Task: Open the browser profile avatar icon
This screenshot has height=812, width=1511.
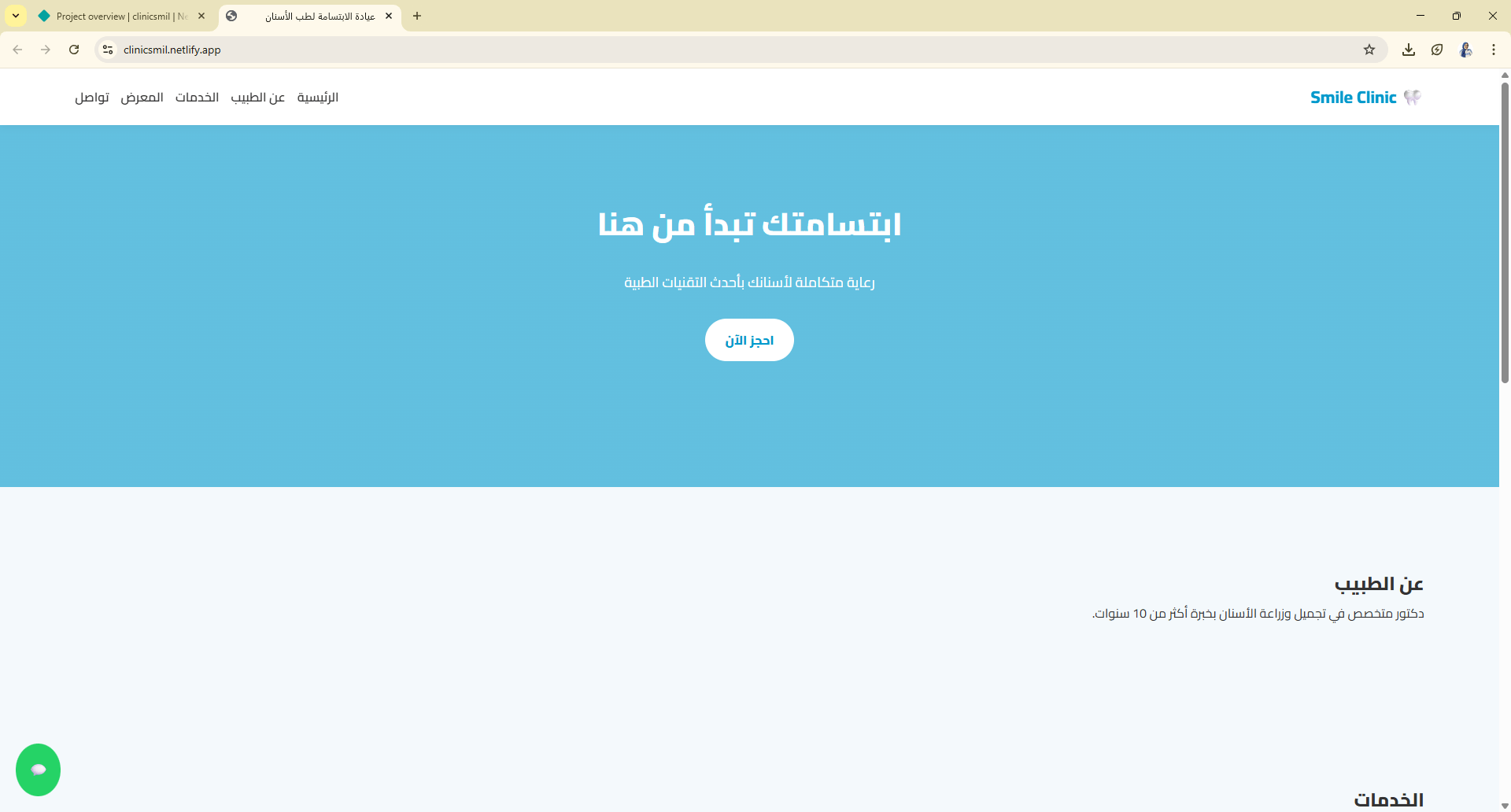Action: point(1465,49)
